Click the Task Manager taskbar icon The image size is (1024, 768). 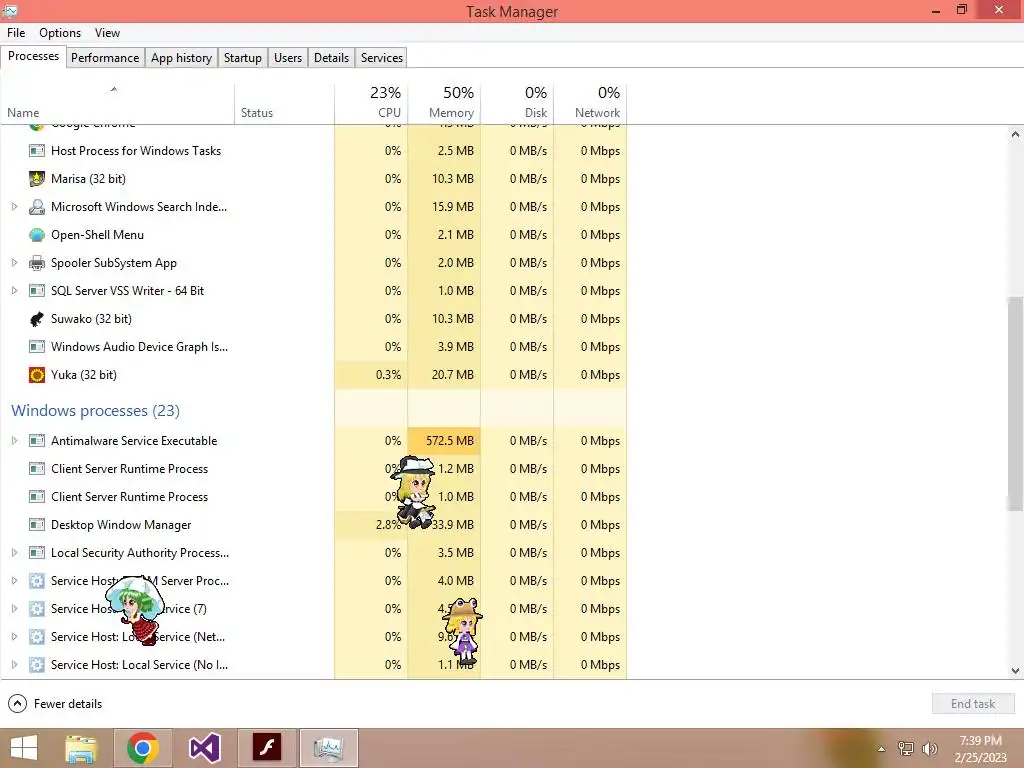pos(328,748)
